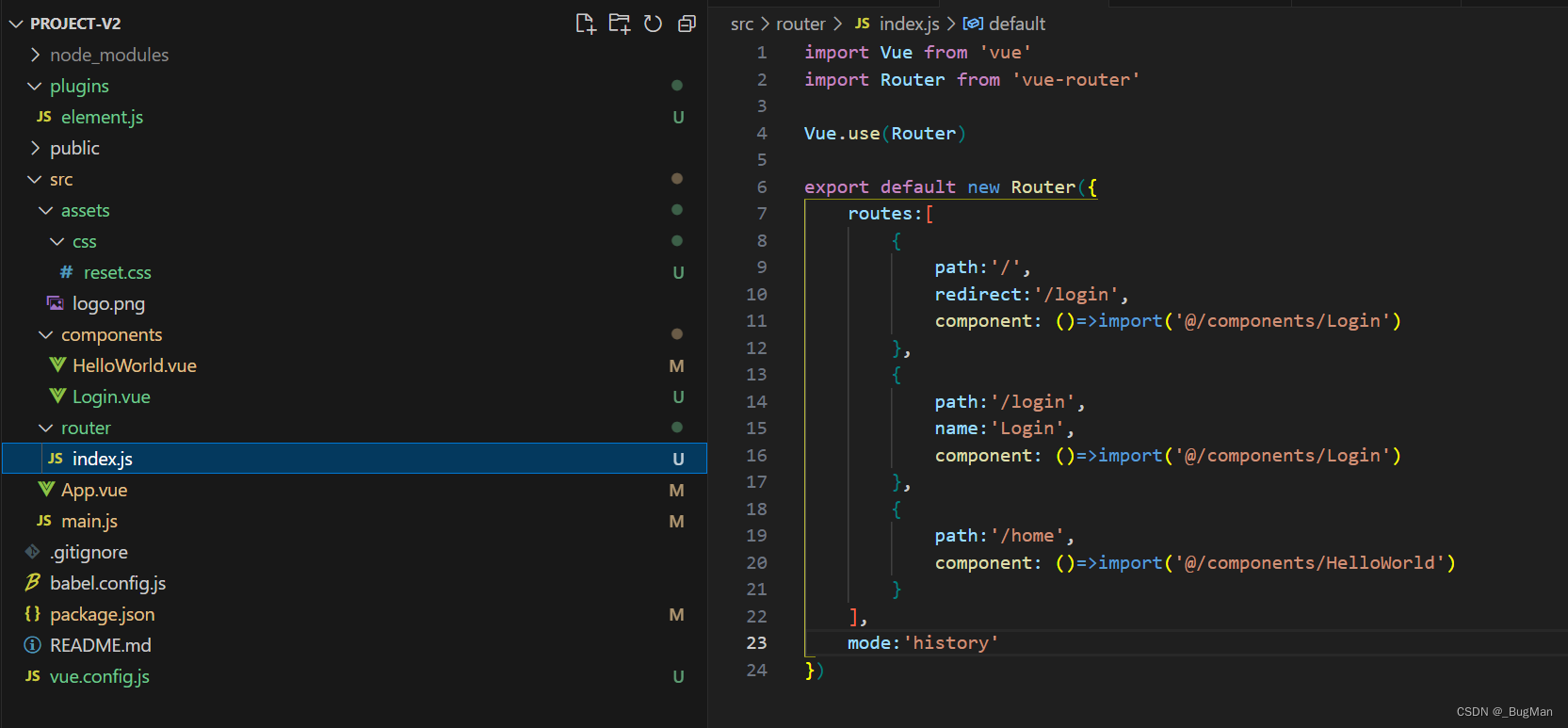
Task: Open vue.config.js file
Action: 100,676
